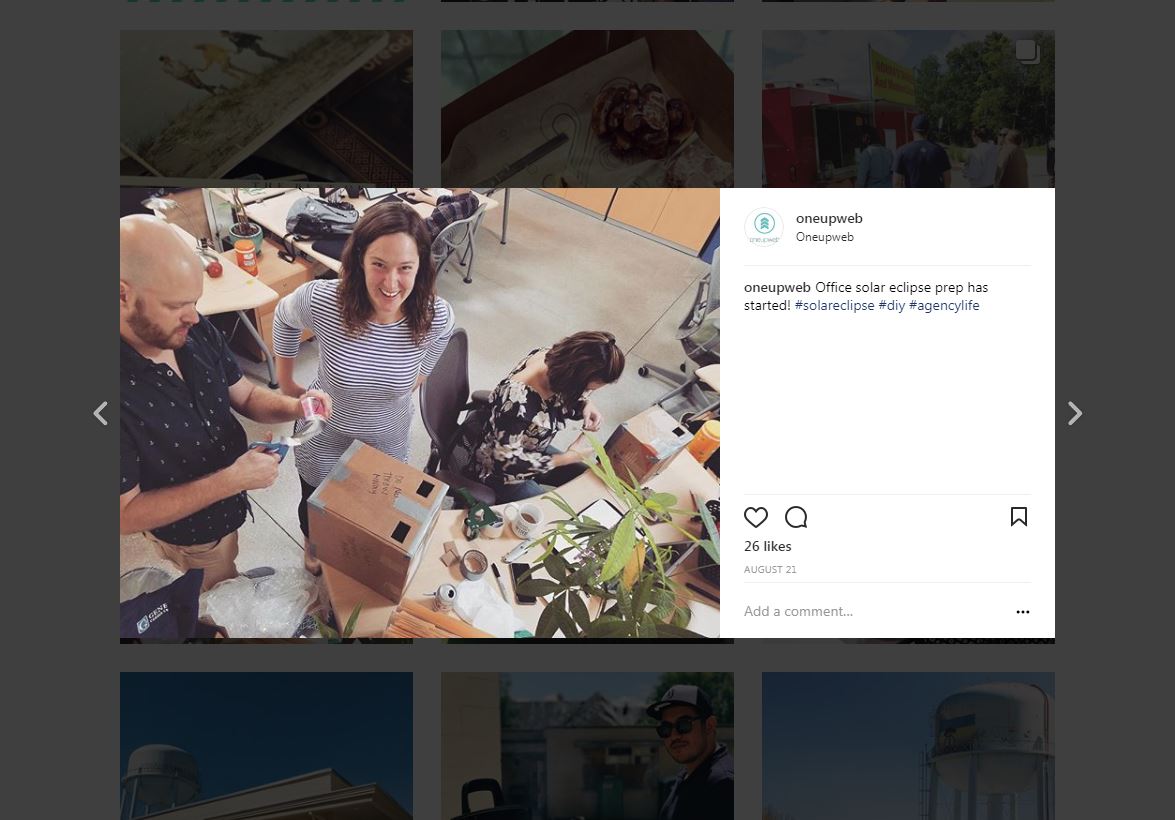1175x820 pixels.
Task: Go to previous post with left arrow
Action: pyautogui.click(x=100, y=413)
